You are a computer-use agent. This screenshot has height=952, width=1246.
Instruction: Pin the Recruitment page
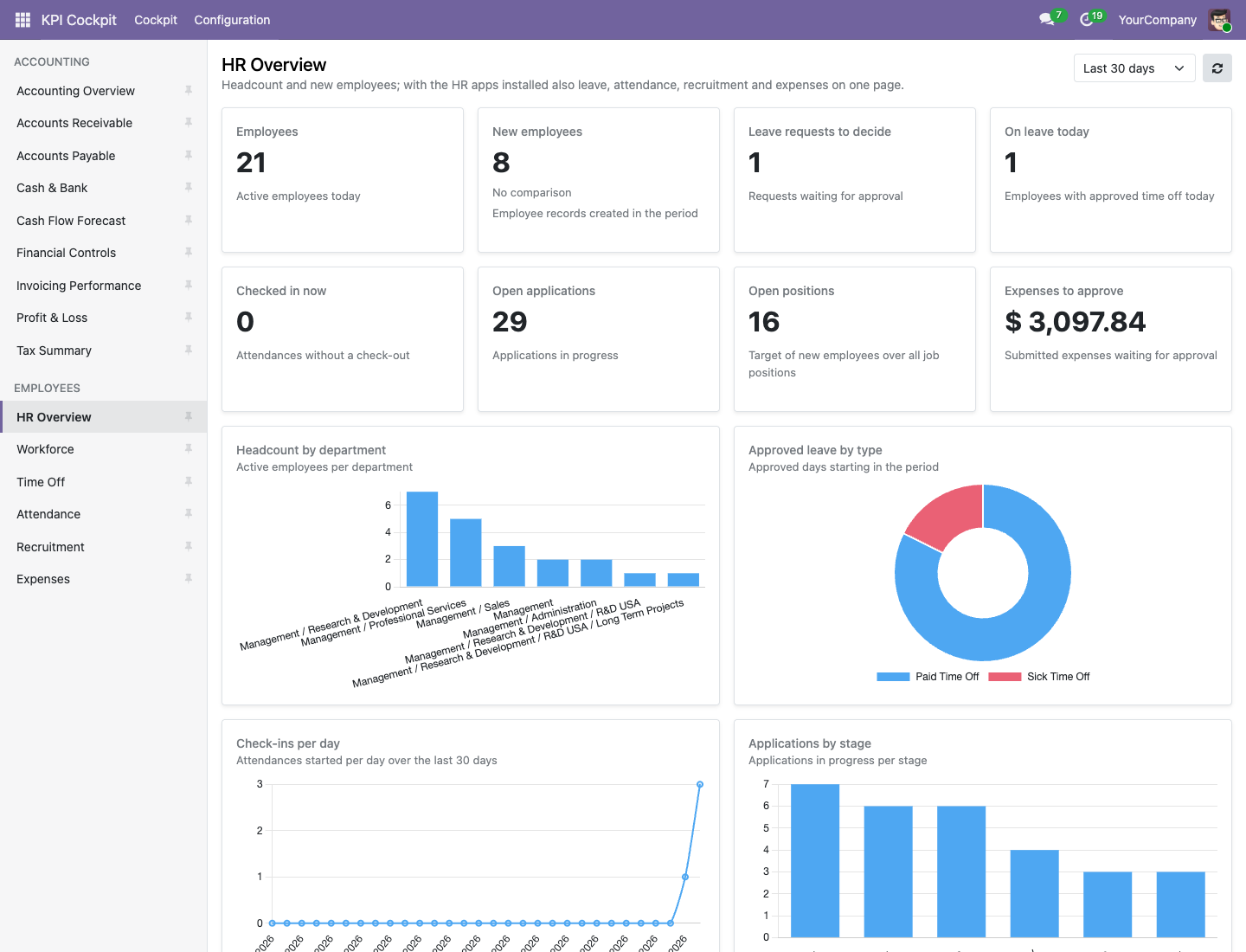coord(189,547)
